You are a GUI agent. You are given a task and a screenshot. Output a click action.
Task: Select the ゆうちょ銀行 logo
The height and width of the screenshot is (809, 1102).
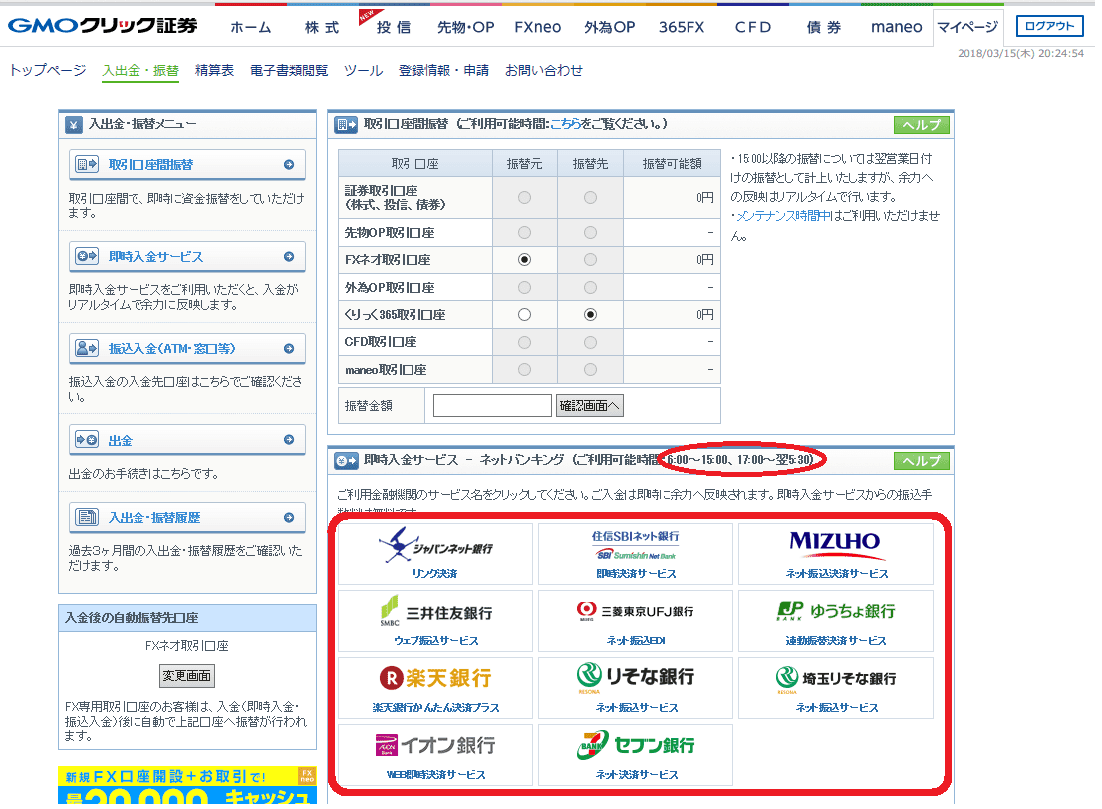(x=836, y=611)
